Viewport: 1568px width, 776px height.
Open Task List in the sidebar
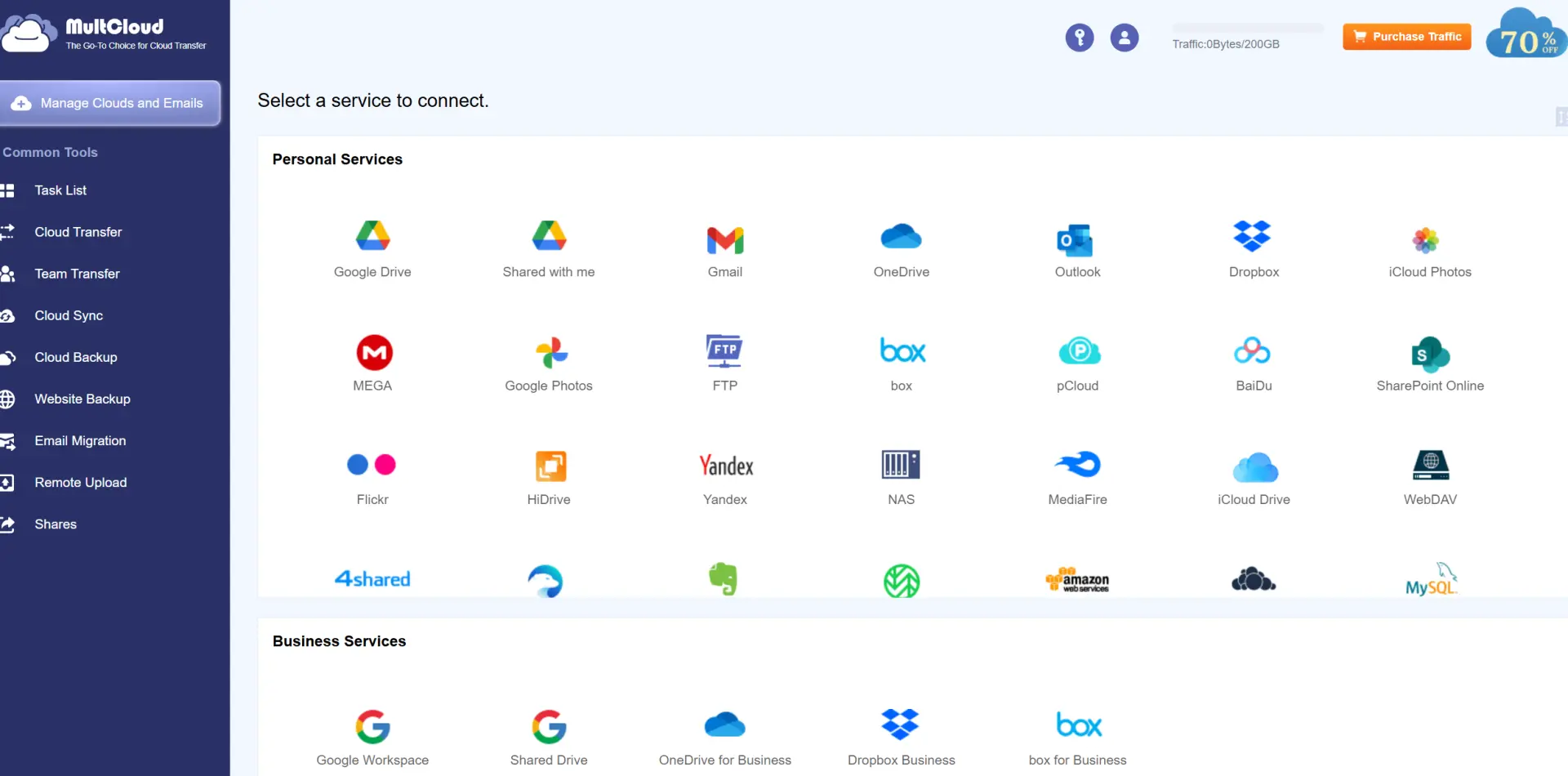(60, 190)
